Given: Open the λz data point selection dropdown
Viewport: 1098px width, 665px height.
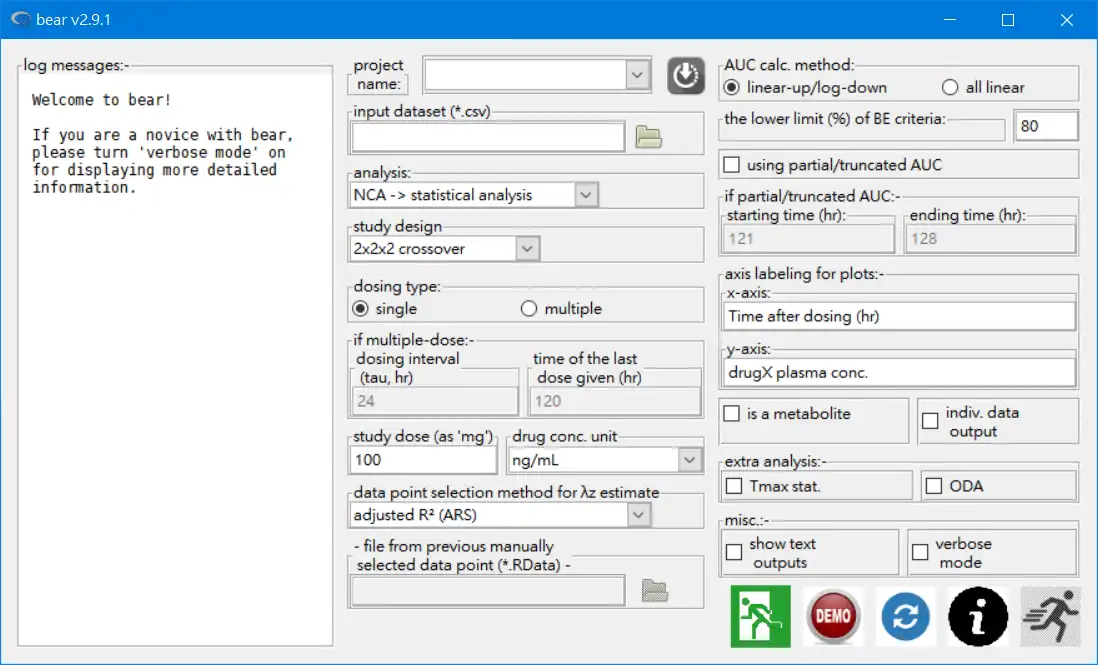Looking at the screenshot, I should [x=638, y=515].
